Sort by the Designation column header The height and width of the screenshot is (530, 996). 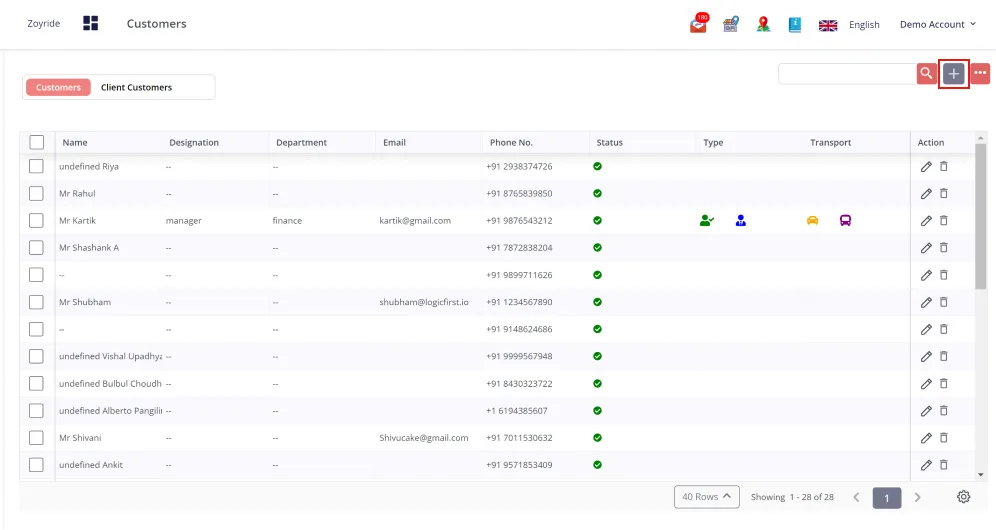(194, 142)
